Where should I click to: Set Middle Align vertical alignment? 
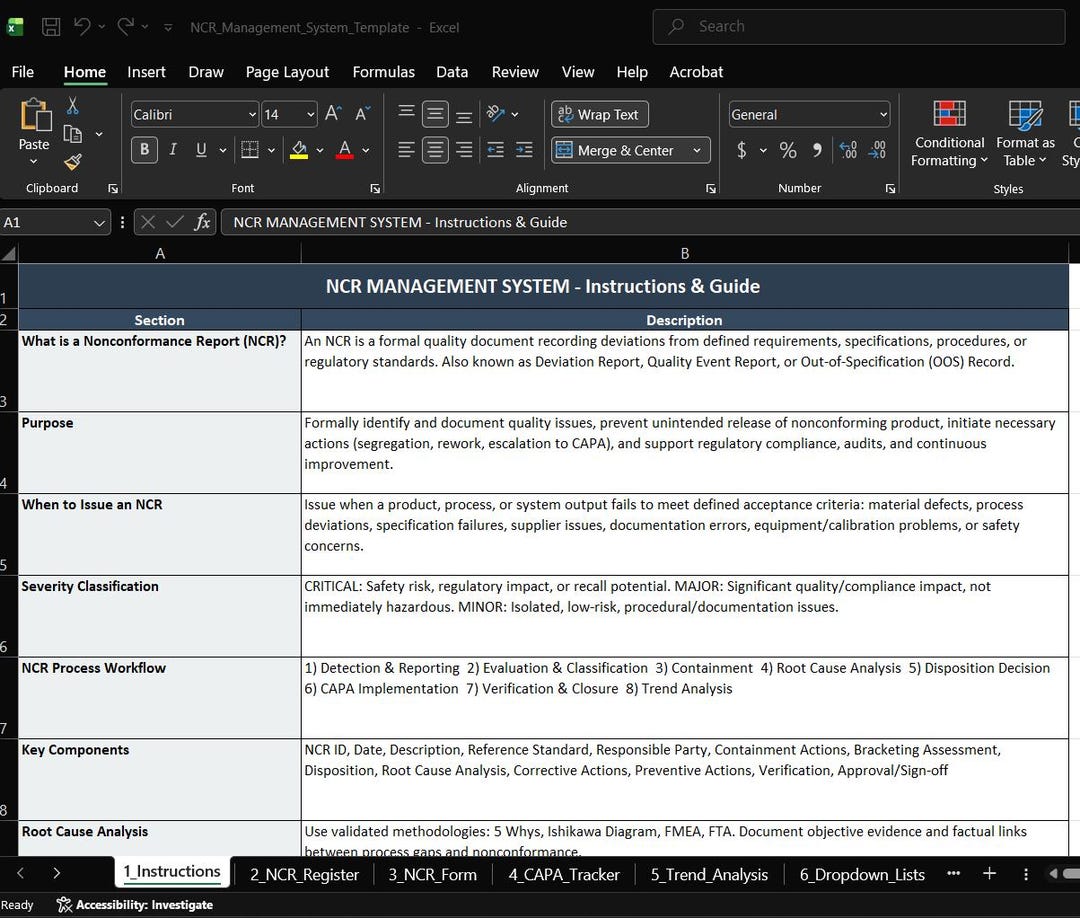[435, 114]
